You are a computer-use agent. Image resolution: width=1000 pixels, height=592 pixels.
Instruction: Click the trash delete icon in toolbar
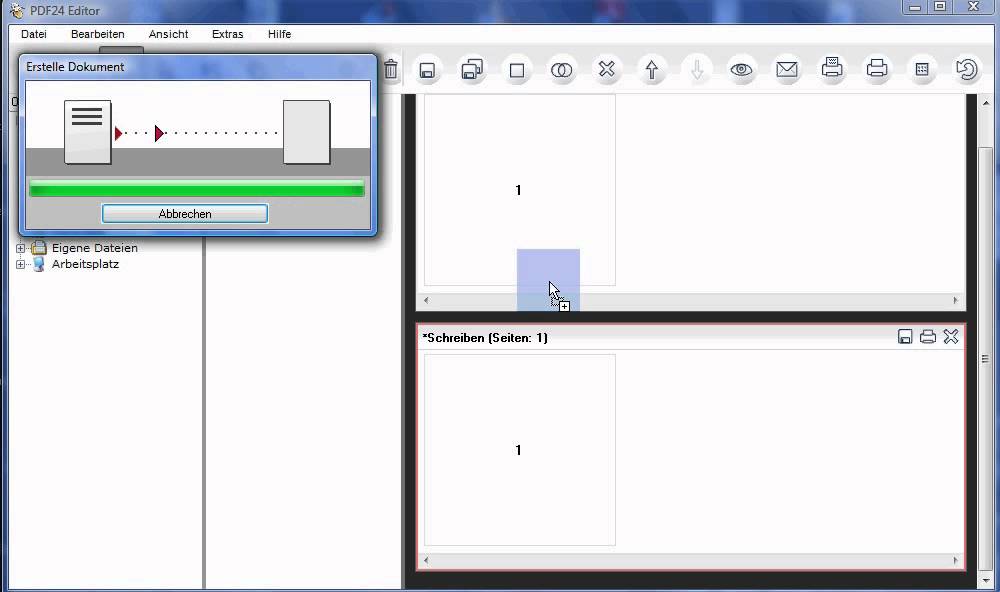click(391, 69)
